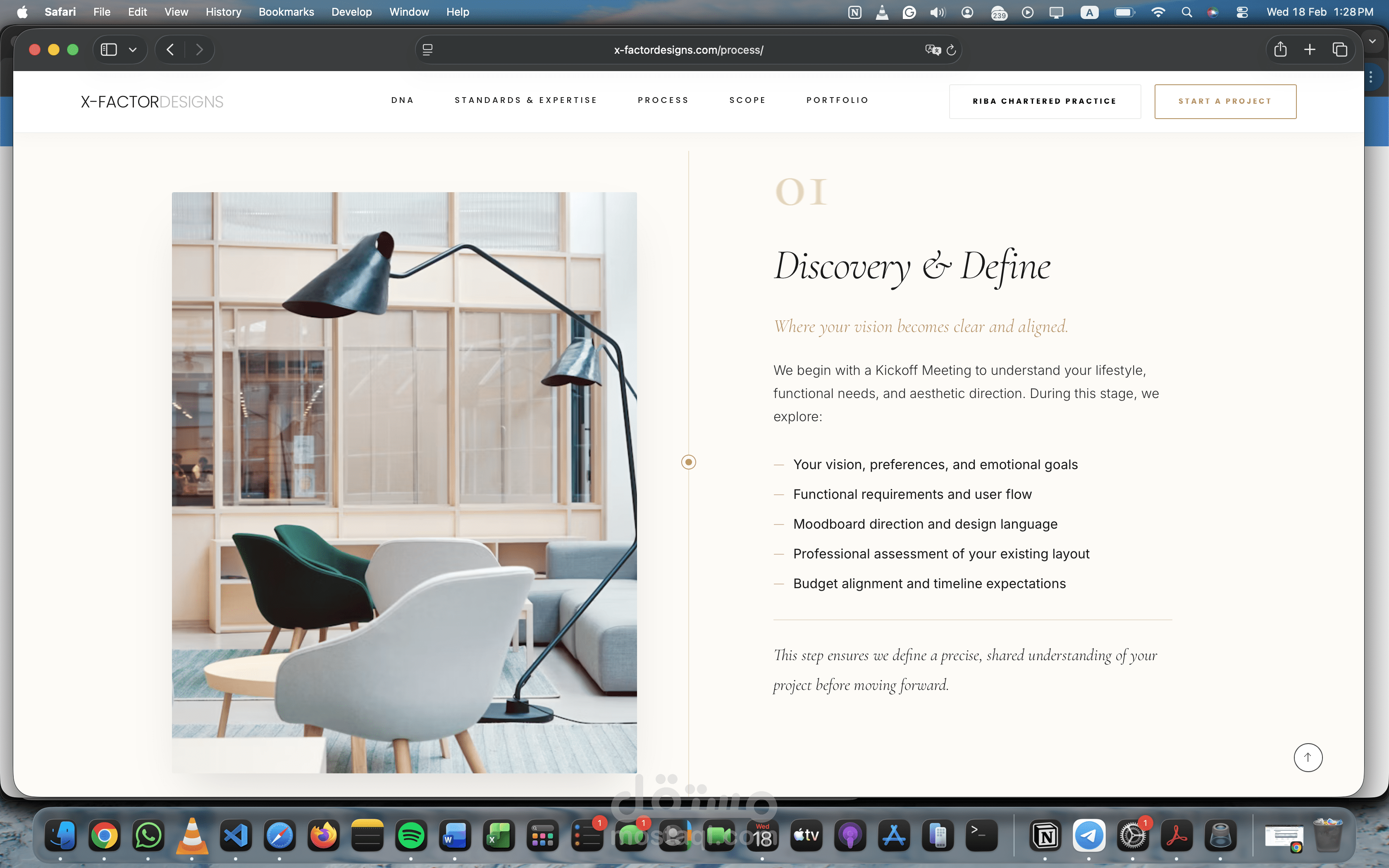Go back with the back arrow
Screen dimensions: 1389x868
tap(170, 50)
